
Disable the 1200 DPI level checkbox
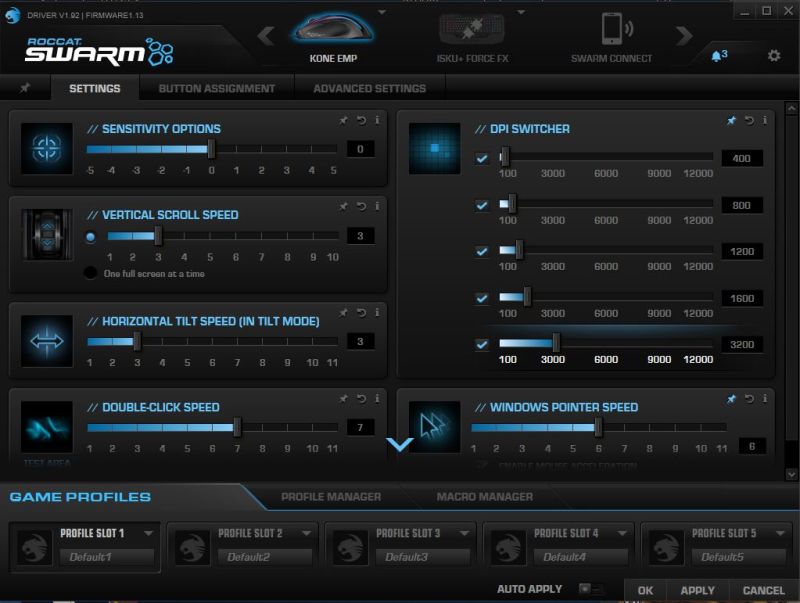click(x=482, y=251)
